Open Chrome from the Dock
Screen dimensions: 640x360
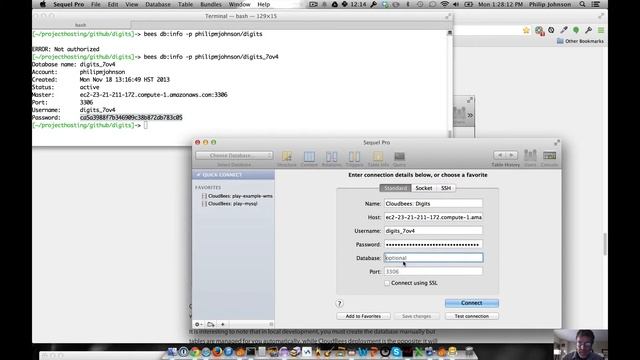[195, 351]
